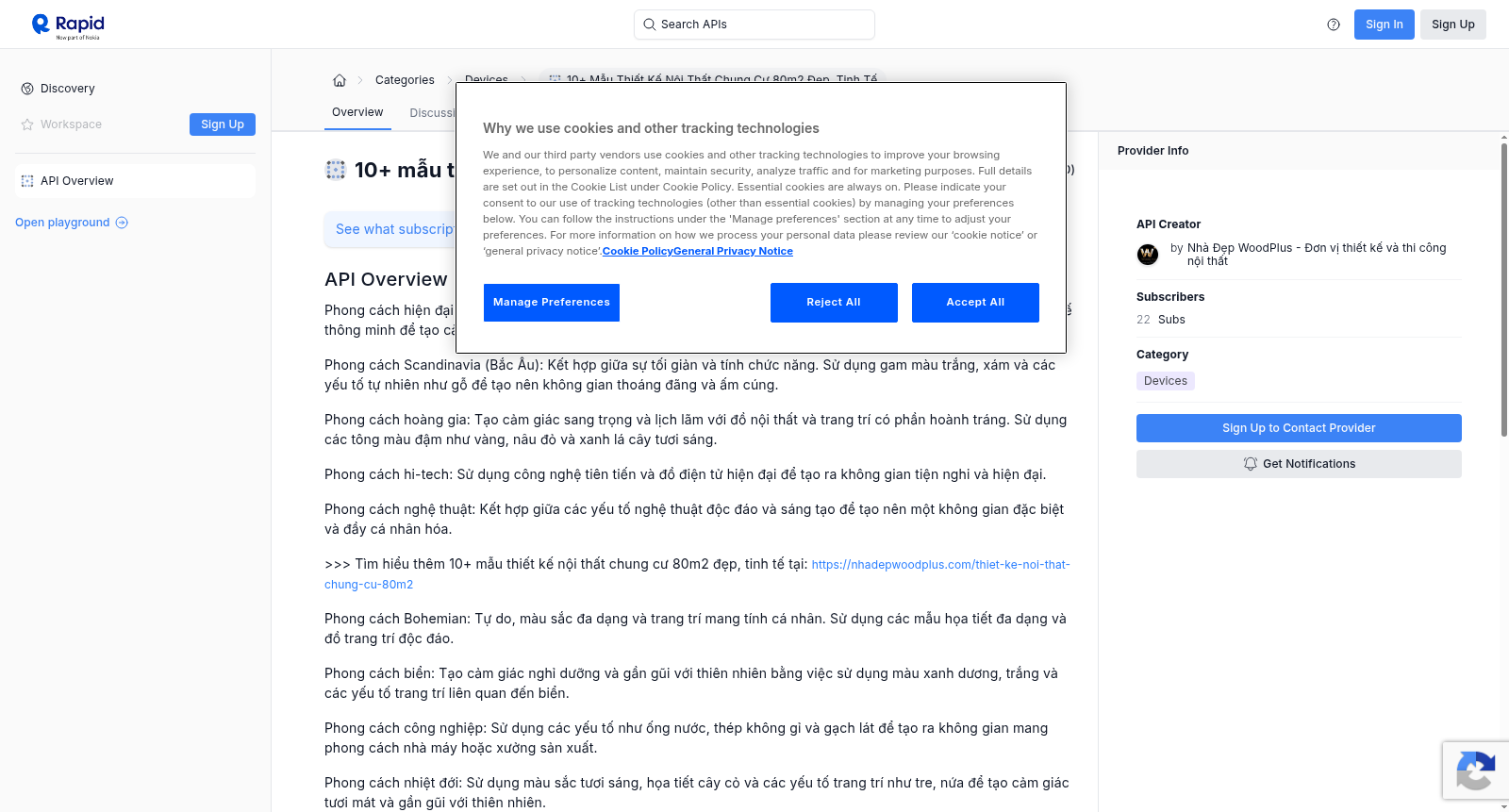Open Workspace in the sidebar
The image size is (1509, 812).
click(x=71, y=124)
